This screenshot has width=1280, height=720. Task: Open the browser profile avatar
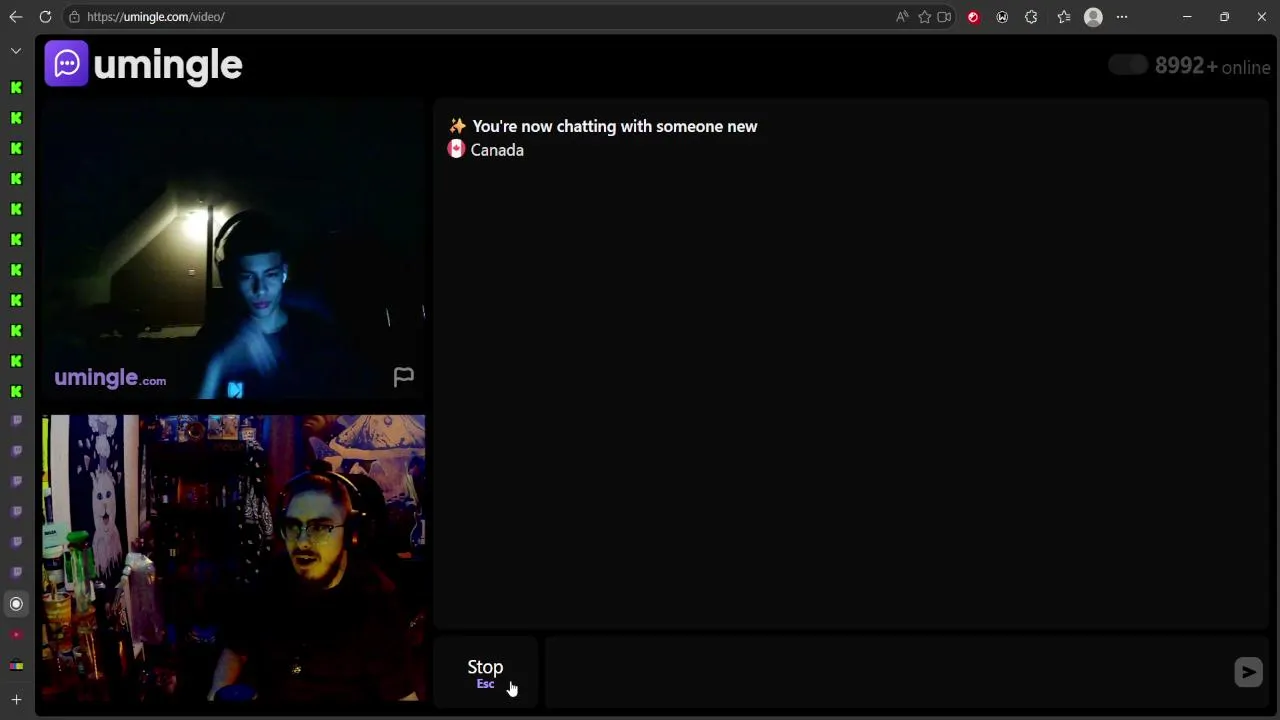[1093, 17]
